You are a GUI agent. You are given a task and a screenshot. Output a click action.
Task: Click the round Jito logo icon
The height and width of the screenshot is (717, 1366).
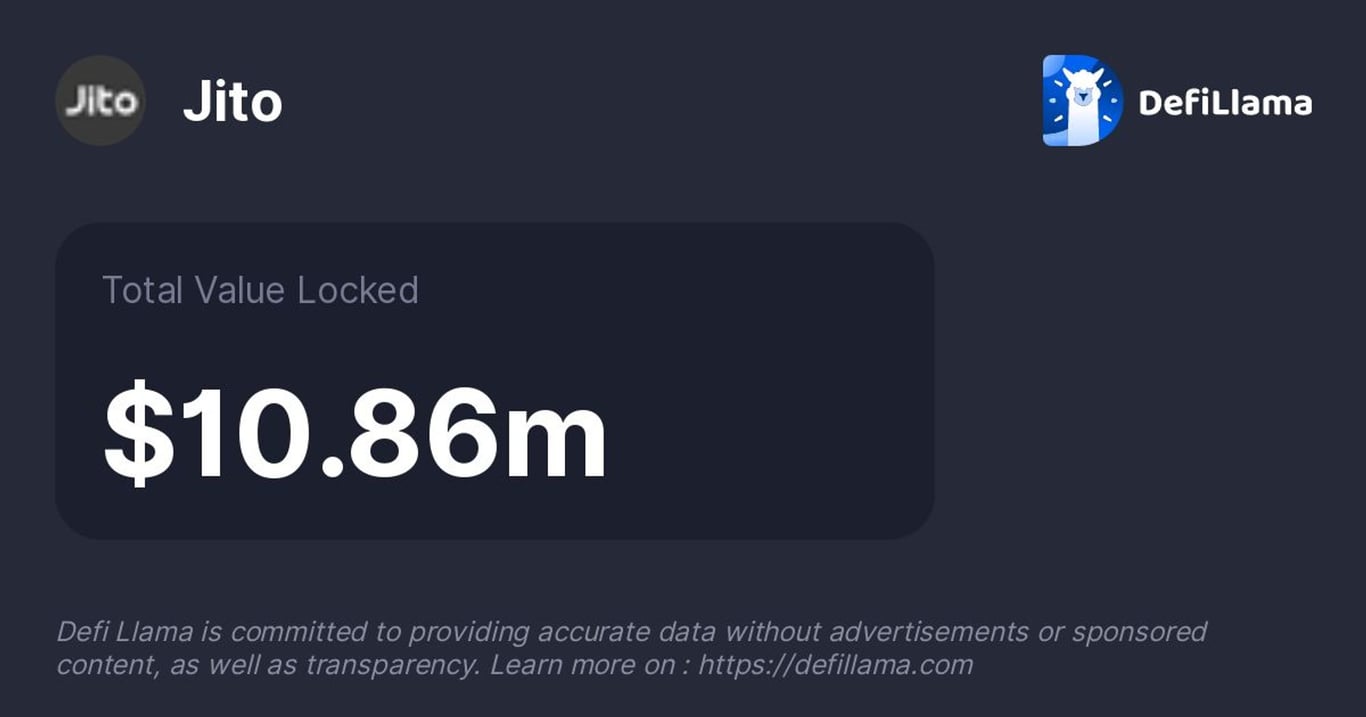tap(100, 100)
